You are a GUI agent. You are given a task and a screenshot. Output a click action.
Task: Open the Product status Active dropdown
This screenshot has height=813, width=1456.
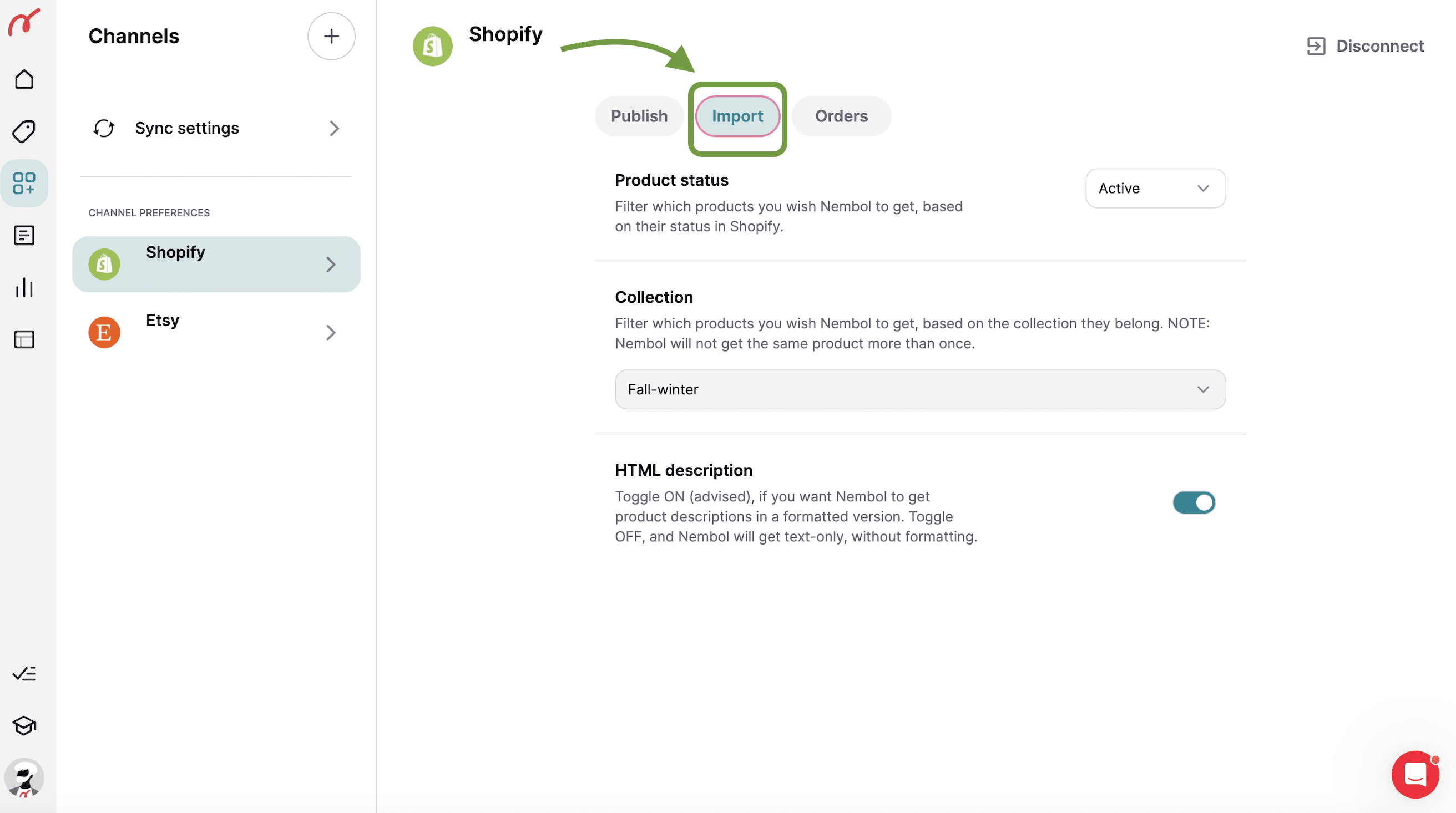(1155, 188)
